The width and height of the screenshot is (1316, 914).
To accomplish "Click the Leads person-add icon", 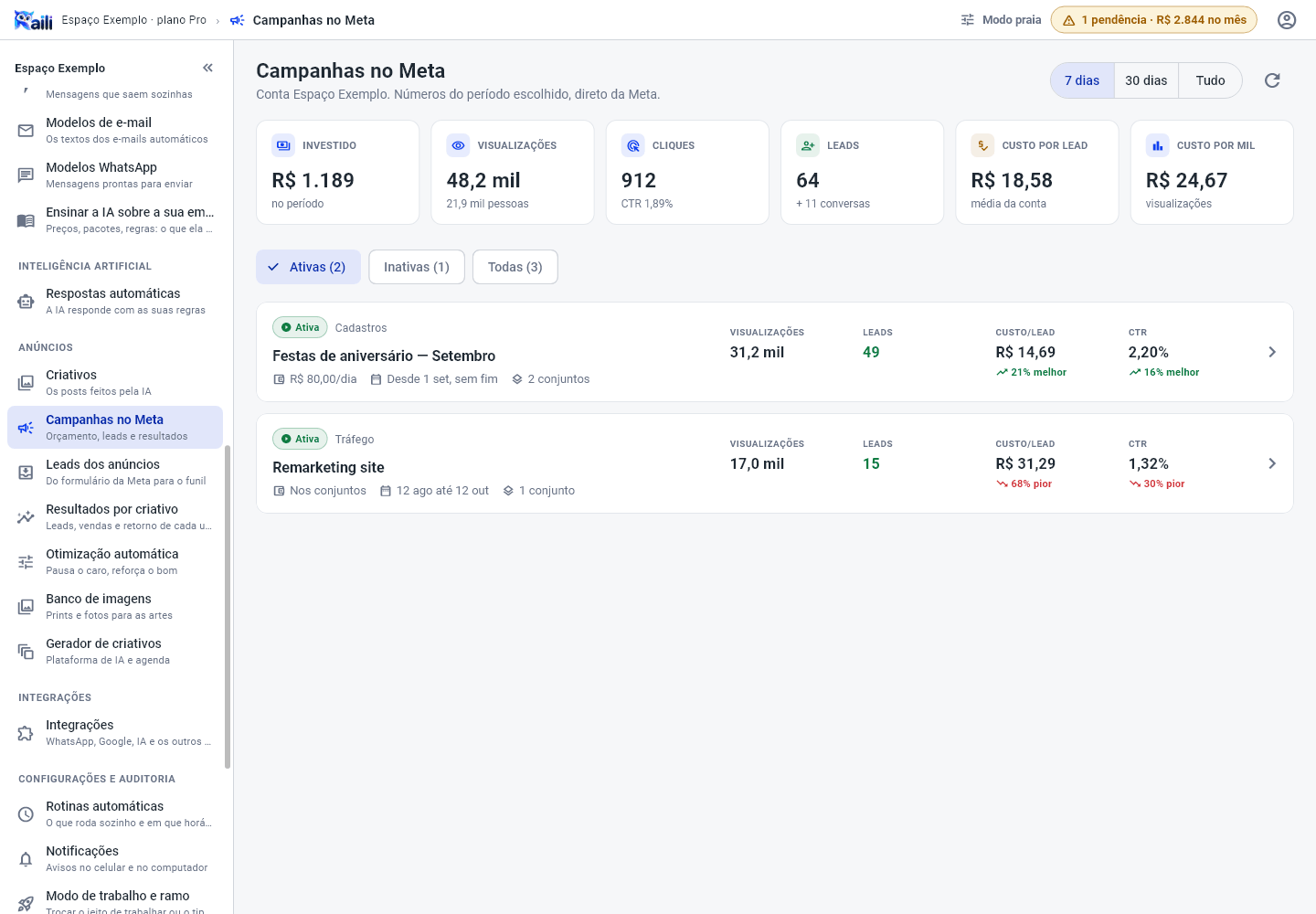I will click(x=808, y=145).
